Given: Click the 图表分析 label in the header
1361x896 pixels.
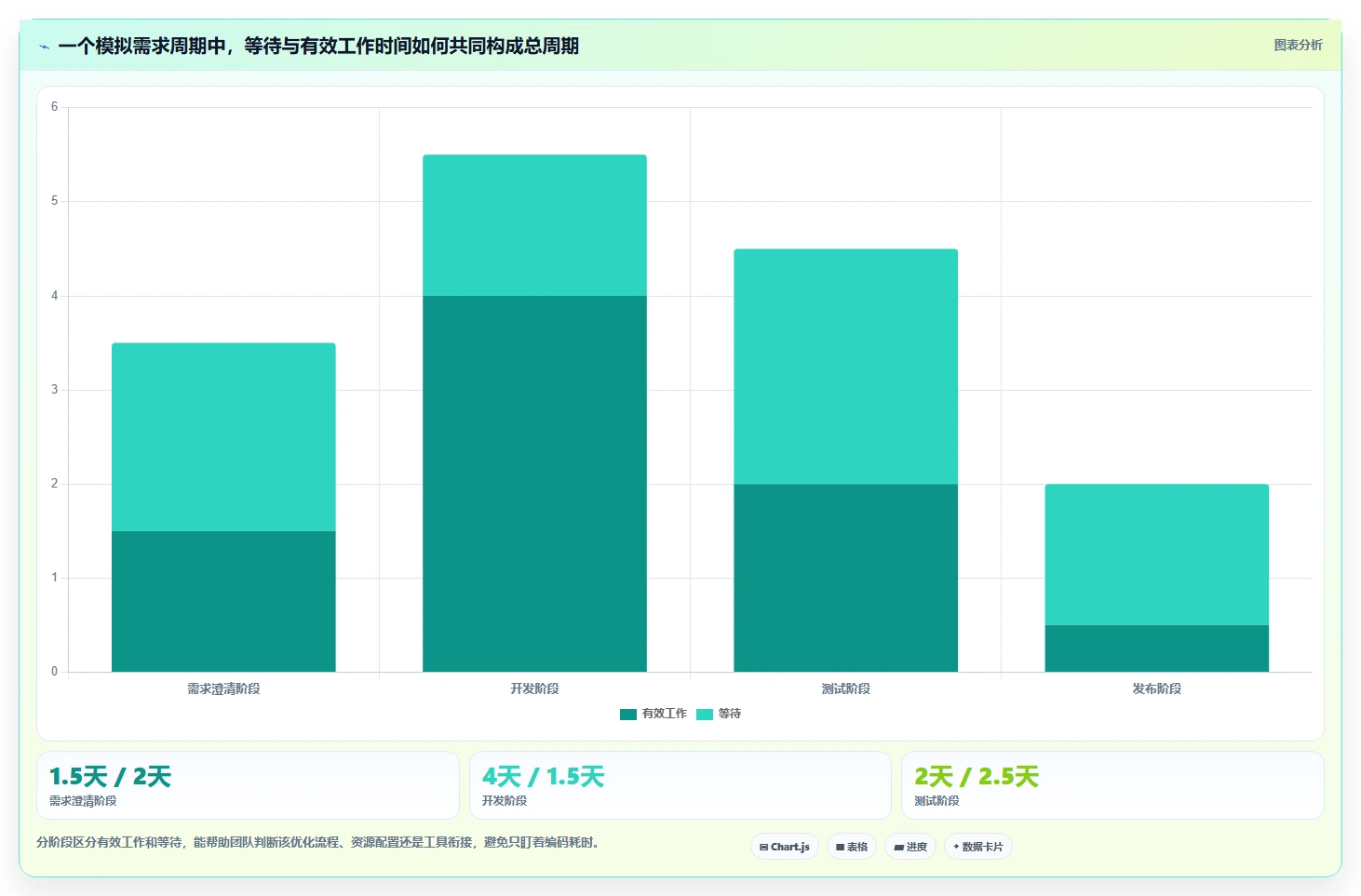Looking at the screenshot, I should point(1298,45).
